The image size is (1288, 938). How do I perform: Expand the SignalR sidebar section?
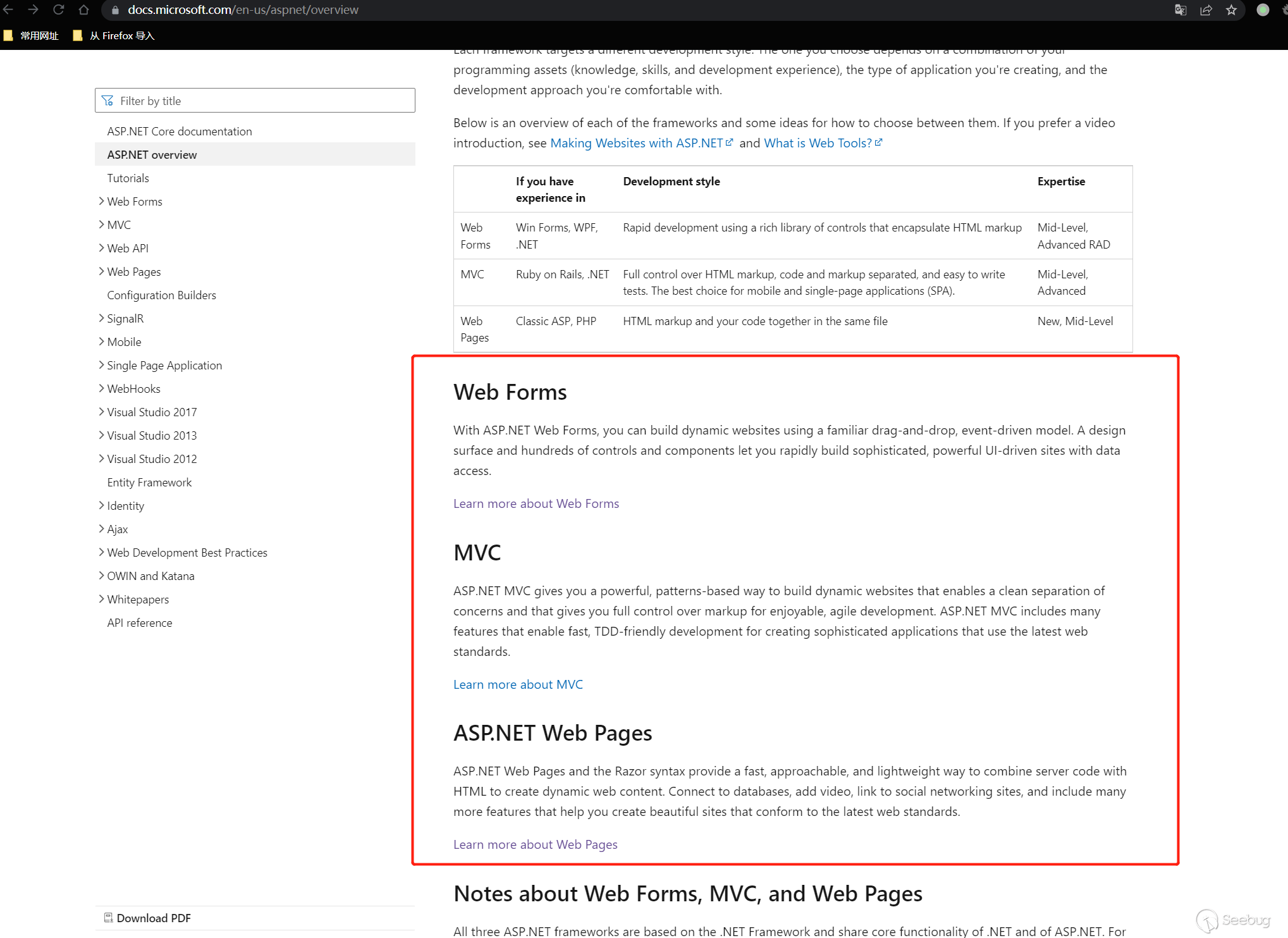coord(101,318)
